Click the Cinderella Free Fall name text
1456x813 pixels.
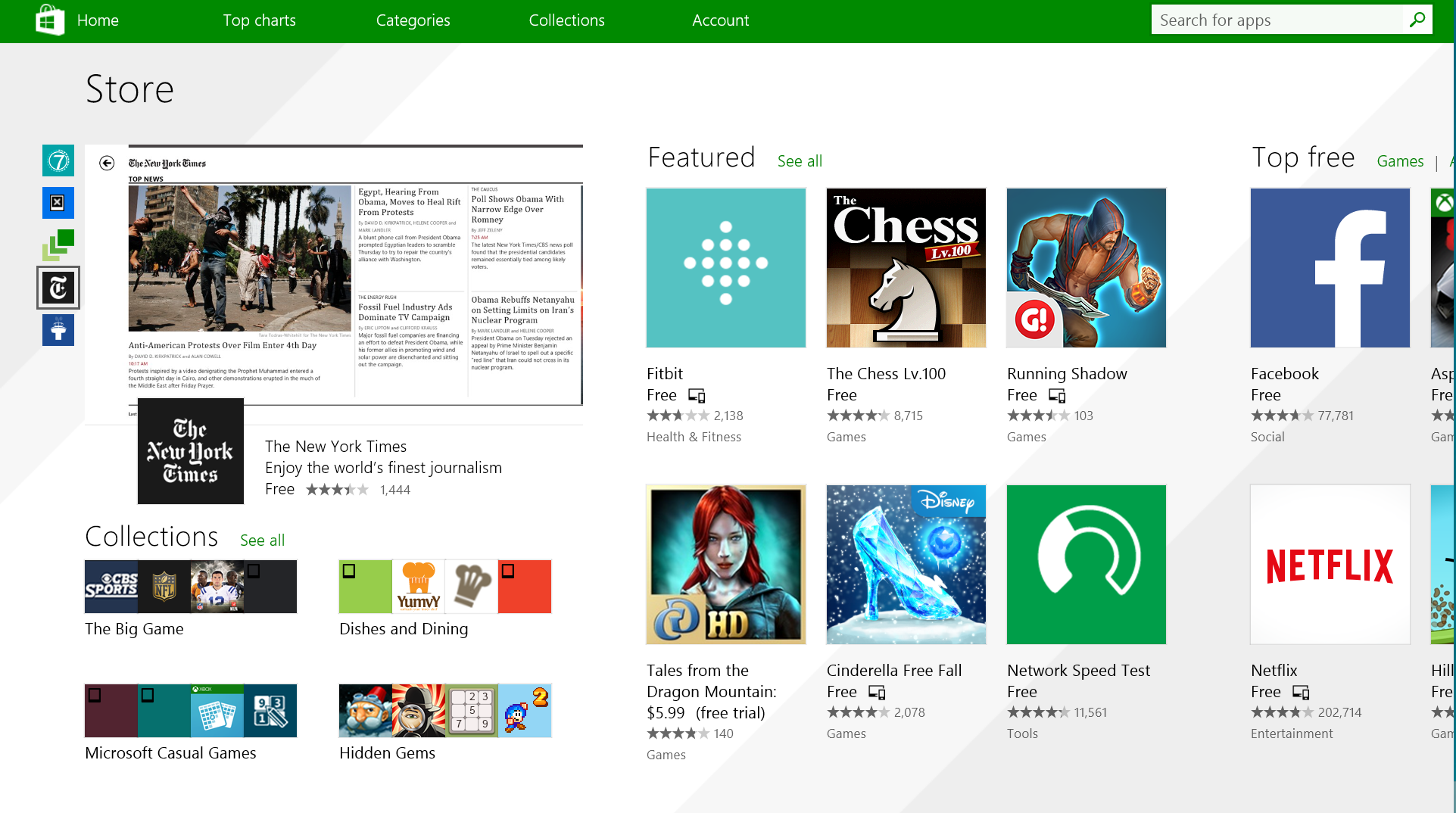(x=894, y=671)
